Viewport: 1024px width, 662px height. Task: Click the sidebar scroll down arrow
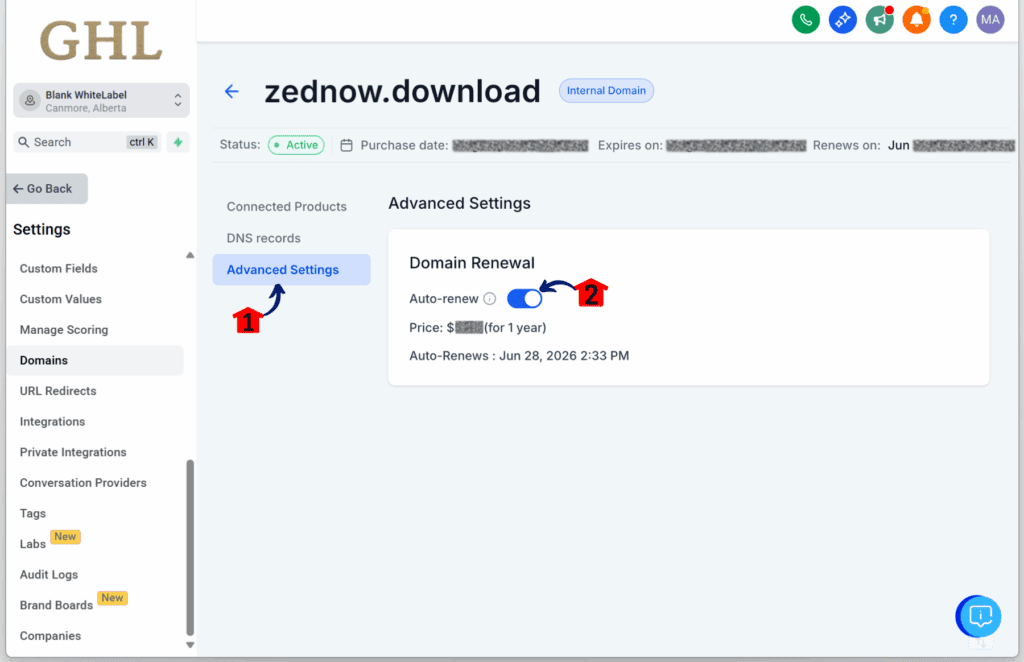pos(190,645)
